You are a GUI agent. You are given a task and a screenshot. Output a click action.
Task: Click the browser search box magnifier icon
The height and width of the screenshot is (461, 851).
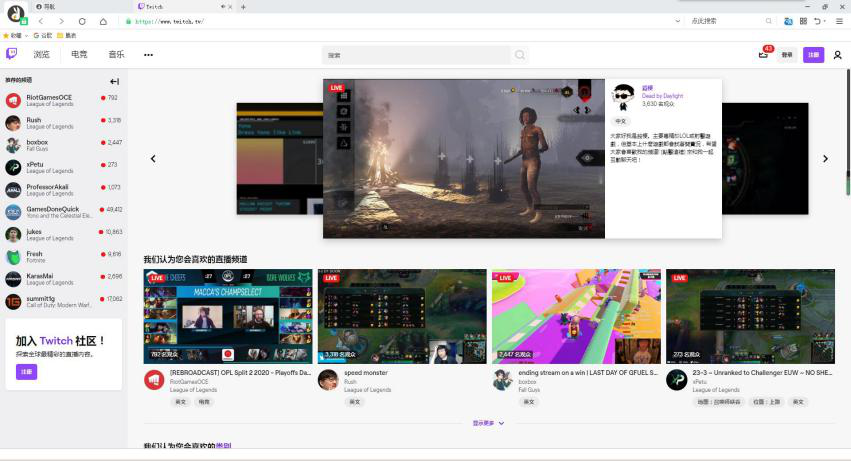(x=769, y=21)
